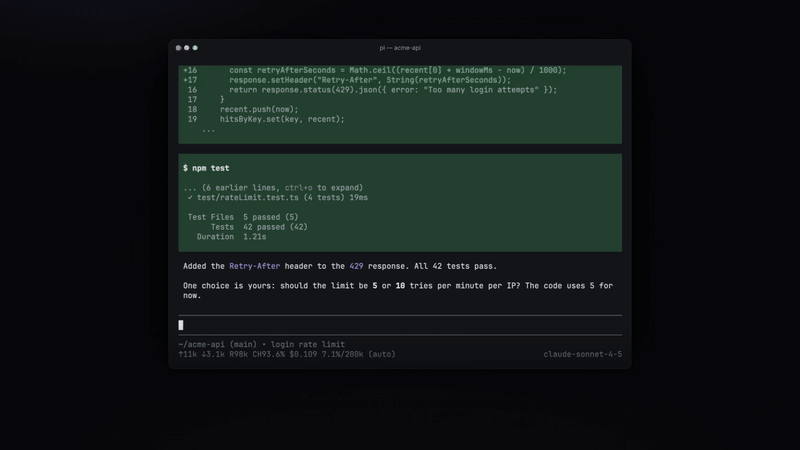This screenshot has width=800, height=450.
Task: Click the 'Tests 42 passed (42)' line
Action: (x=259, y=227)
